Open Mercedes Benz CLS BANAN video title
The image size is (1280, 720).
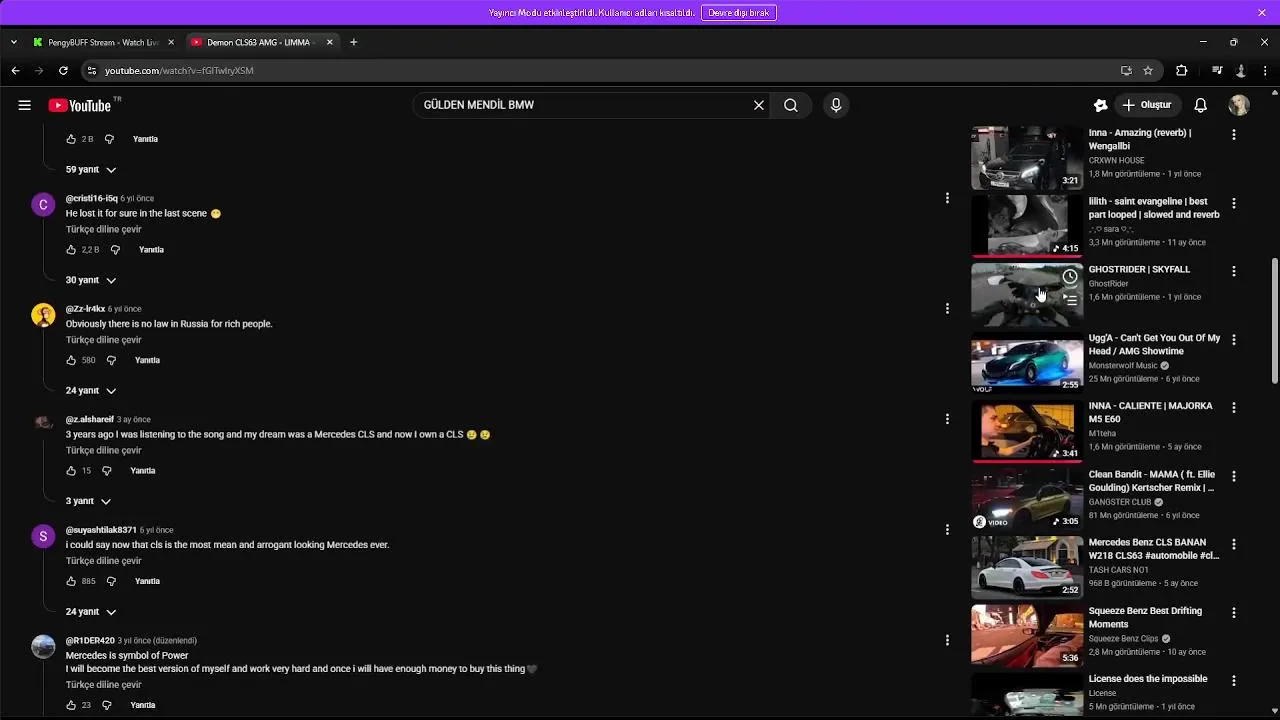(1154, 549)
